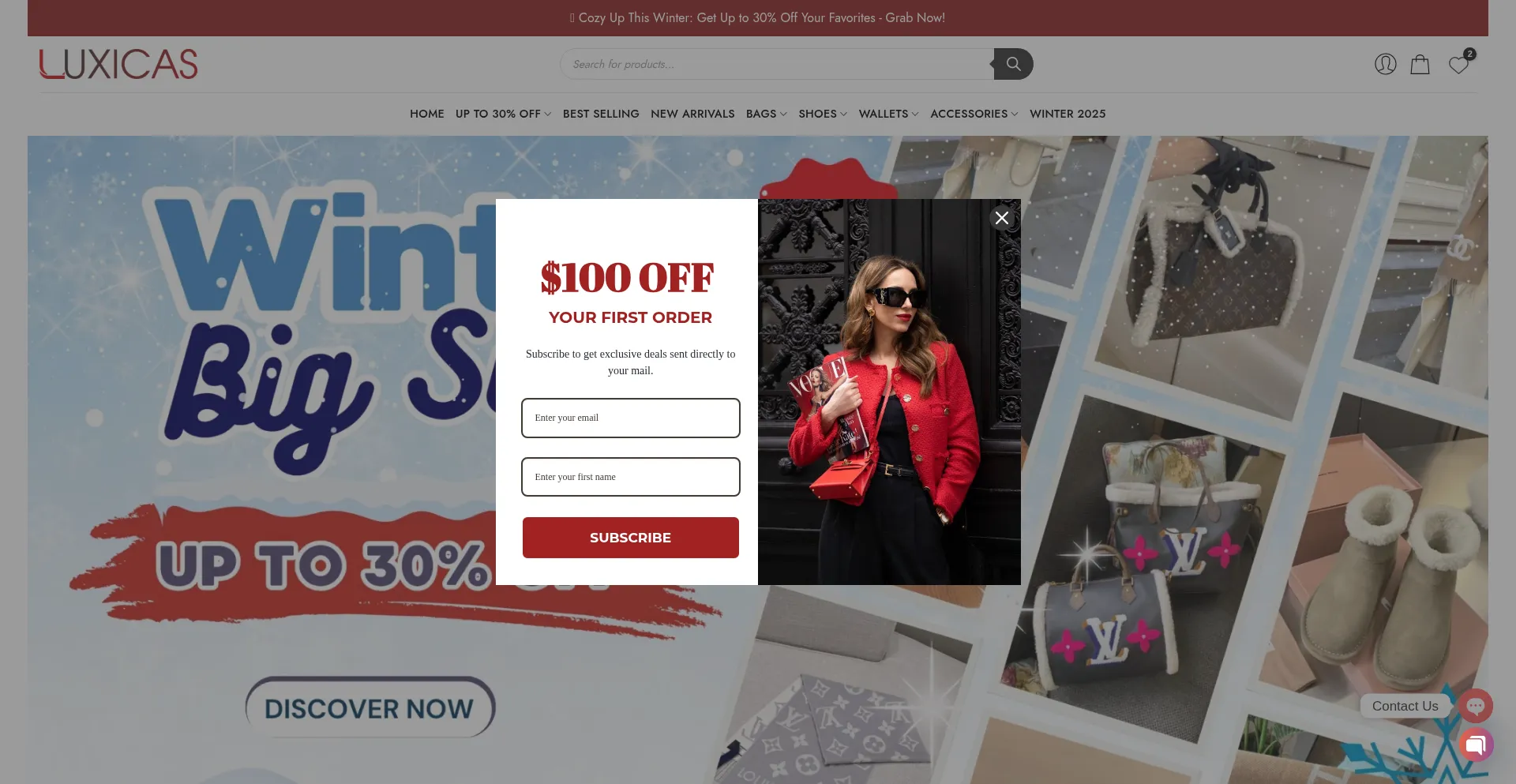Open the shopping bag icon
The image size is (1516, 784).
(x=1420, y=64)
